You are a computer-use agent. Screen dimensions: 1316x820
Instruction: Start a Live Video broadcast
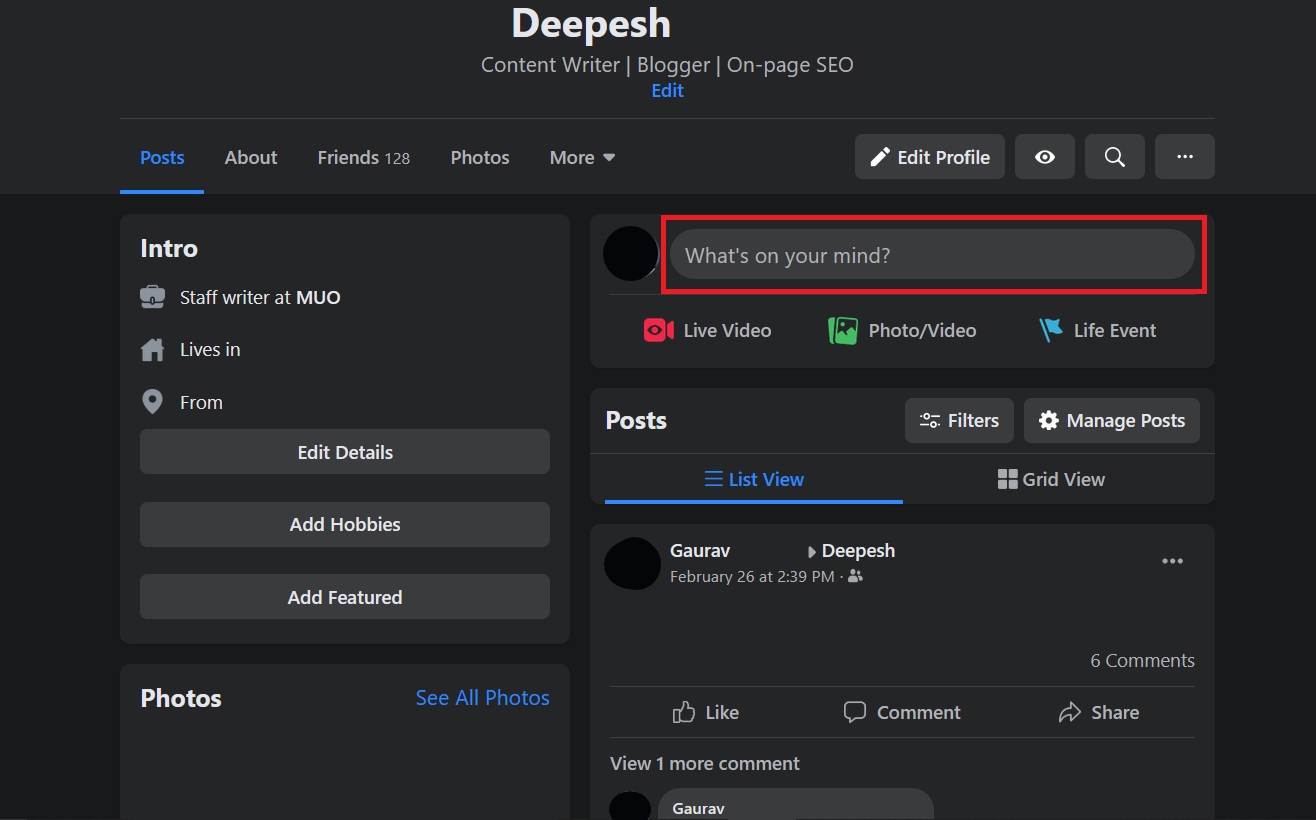click(707, 330)
